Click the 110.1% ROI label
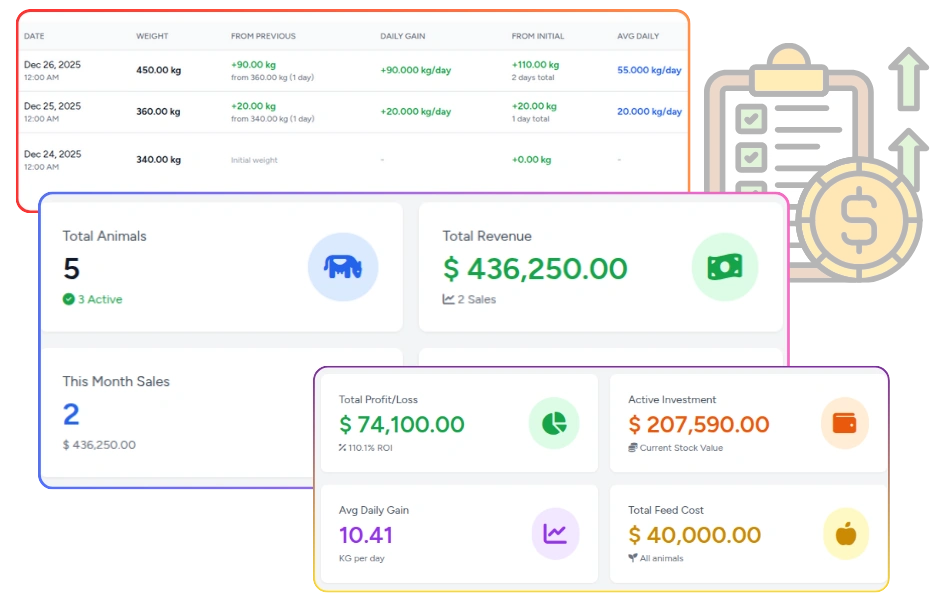This screenshot has height=600, width=950. pyautogui.click(x=370, y=448)
